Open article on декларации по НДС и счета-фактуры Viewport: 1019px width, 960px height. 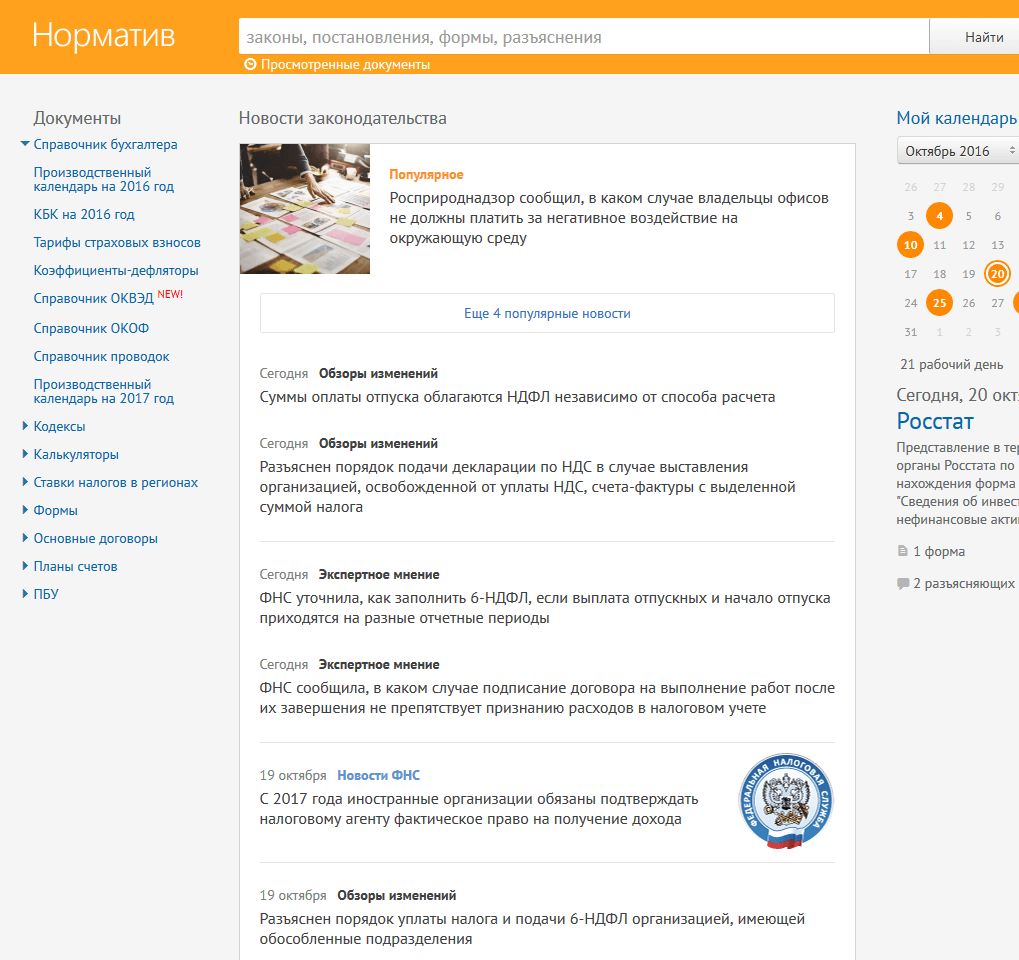[x=528, y=487]
